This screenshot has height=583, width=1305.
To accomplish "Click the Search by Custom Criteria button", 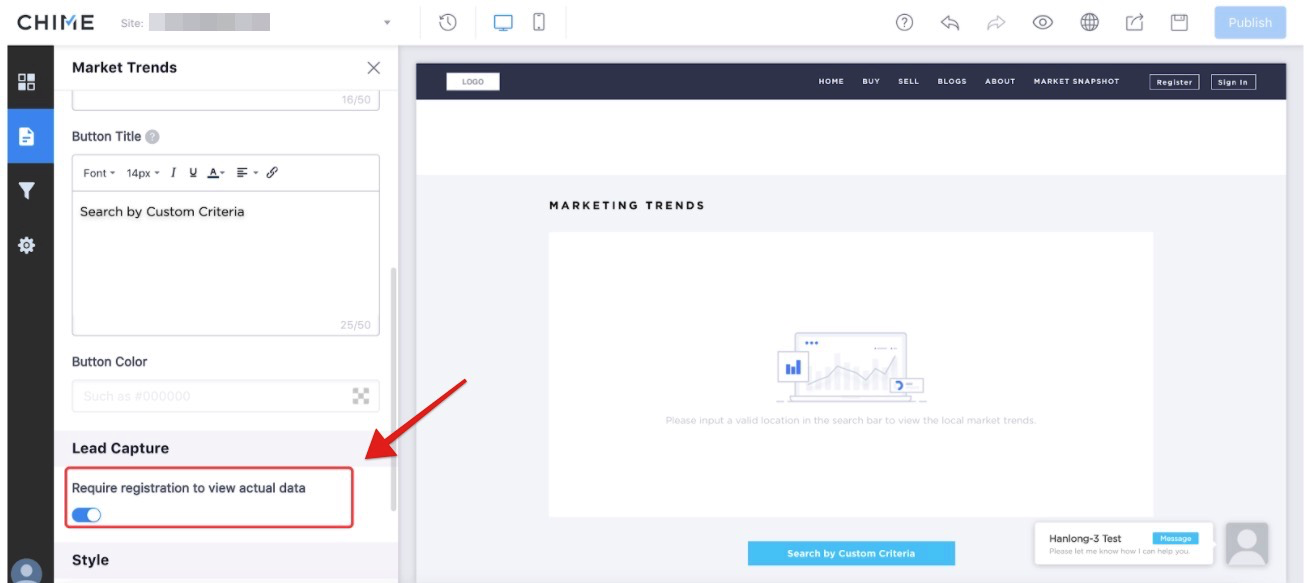I will point(851,553).
